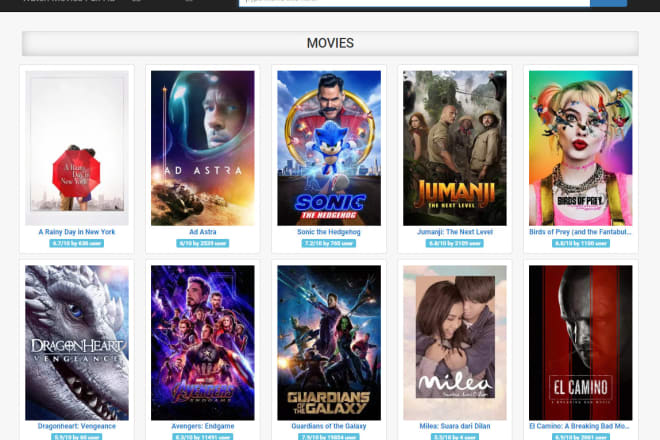Click the 'Birds of Prey (and the Fantabul...' title link
660x440 pixels.
(x=580, y=232)
